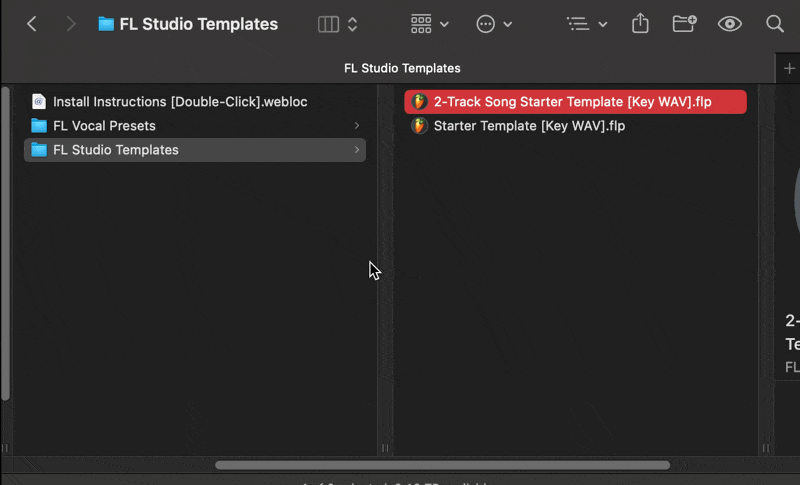Open the Group By grid dropdown

pyautogui.click(x=429, y=24)
